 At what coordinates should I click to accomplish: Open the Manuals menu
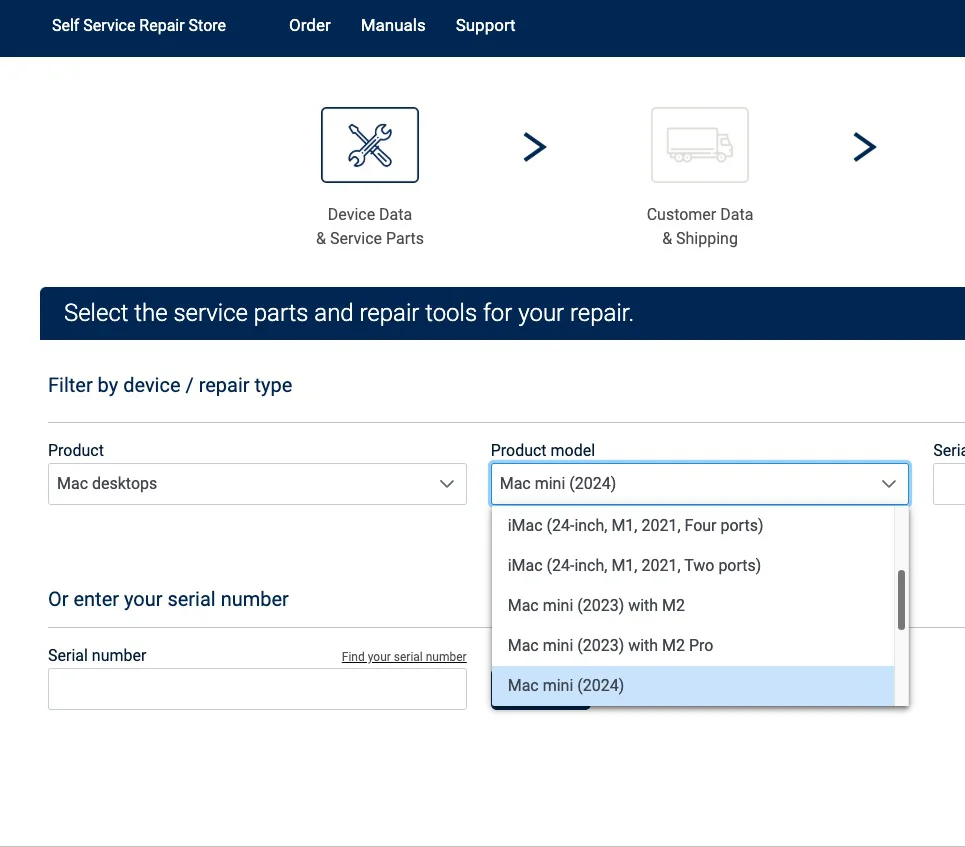click(x=393, y=25)
